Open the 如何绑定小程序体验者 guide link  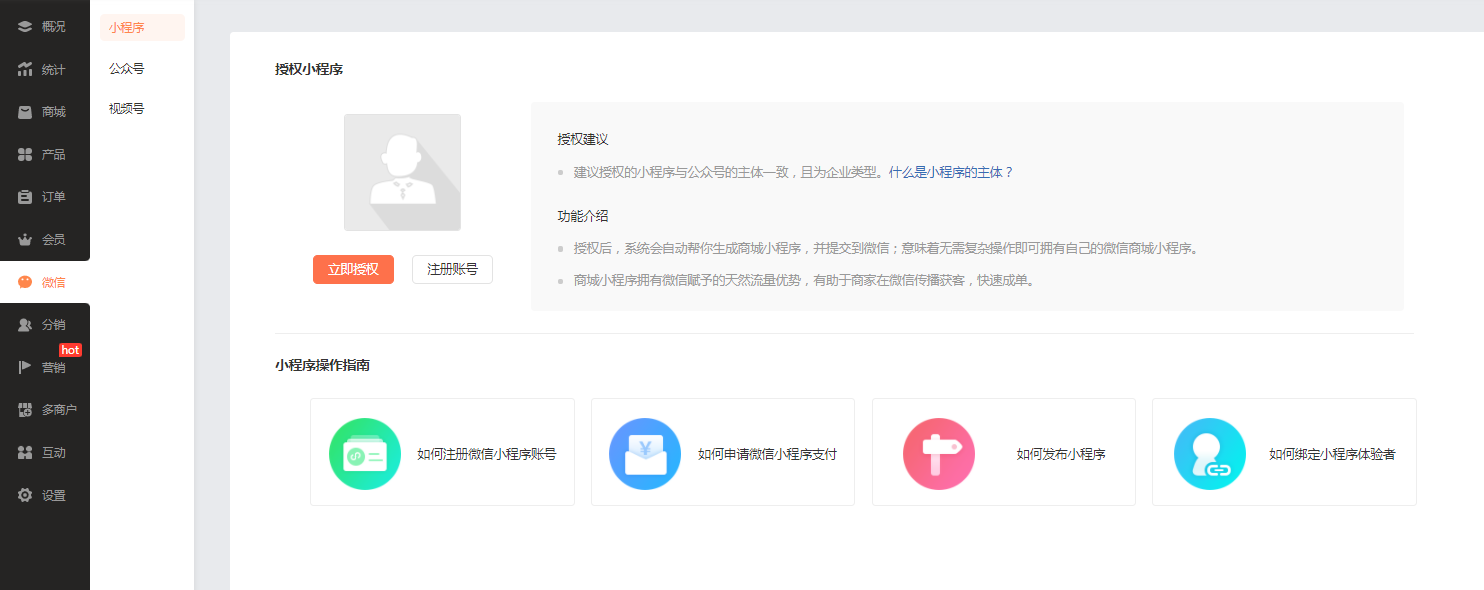tap(1332, 454)
